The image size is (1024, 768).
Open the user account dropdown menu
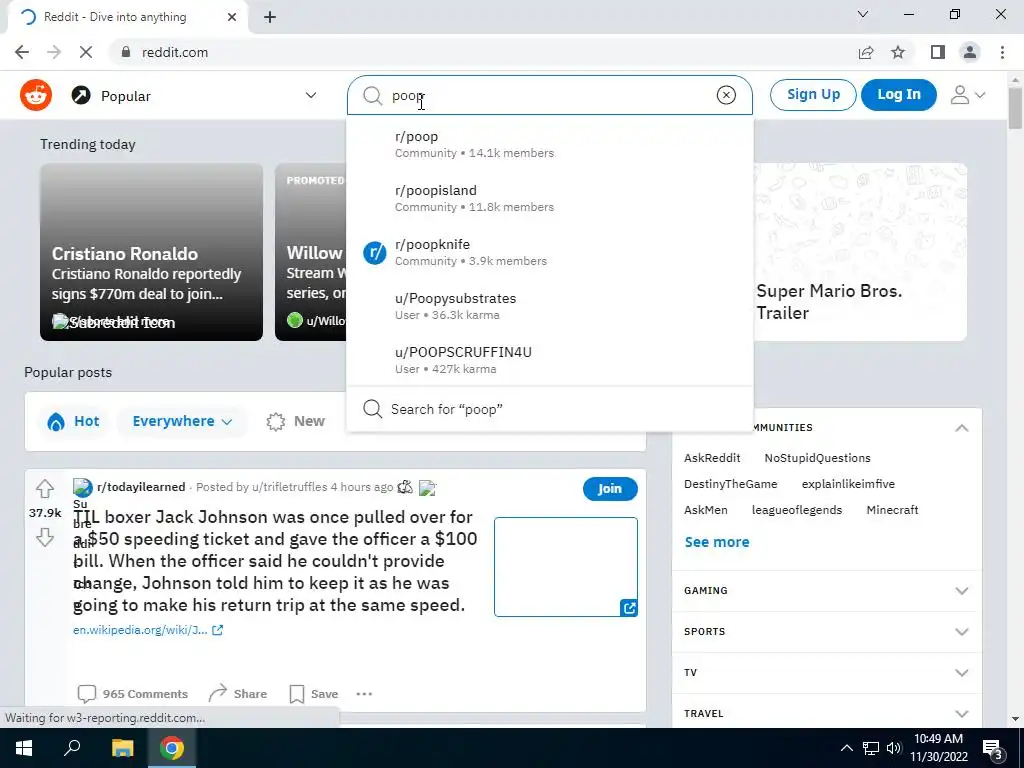[x=968, y=95]
